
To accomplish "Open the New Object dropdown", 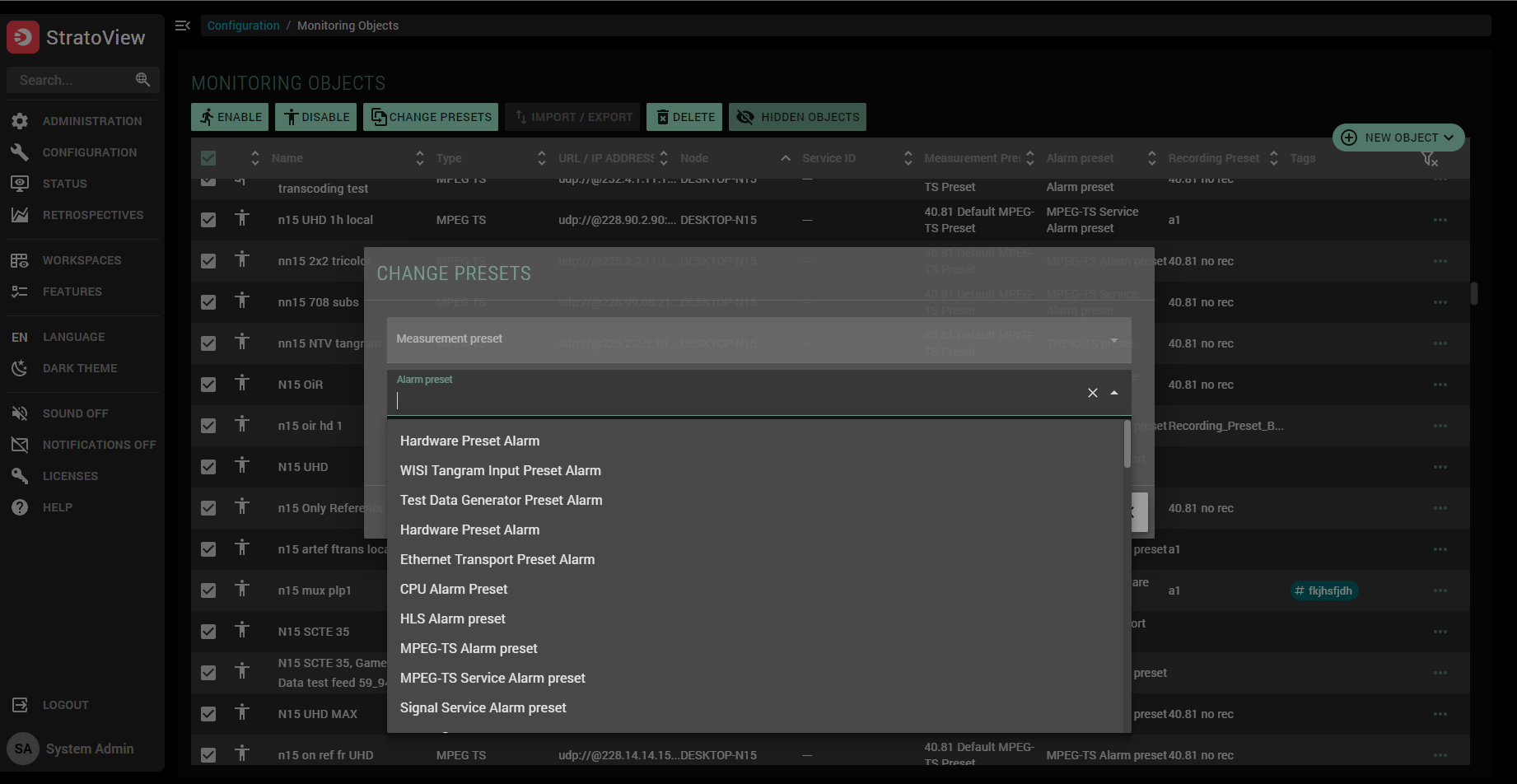I will 1399,138.
